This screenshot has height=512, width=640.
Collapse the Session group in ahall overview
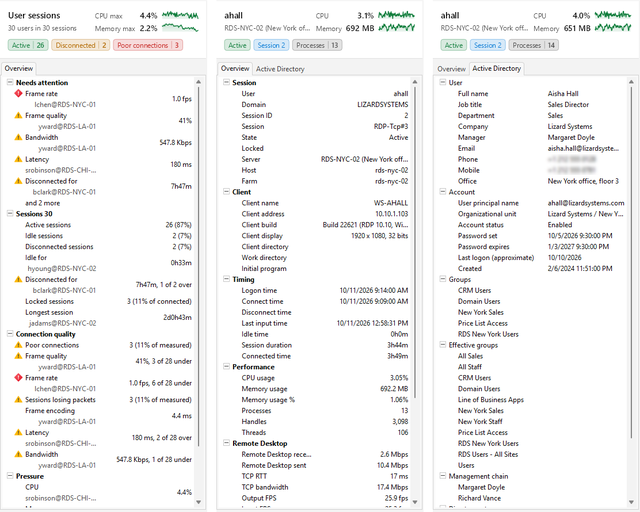pos(226,82)
